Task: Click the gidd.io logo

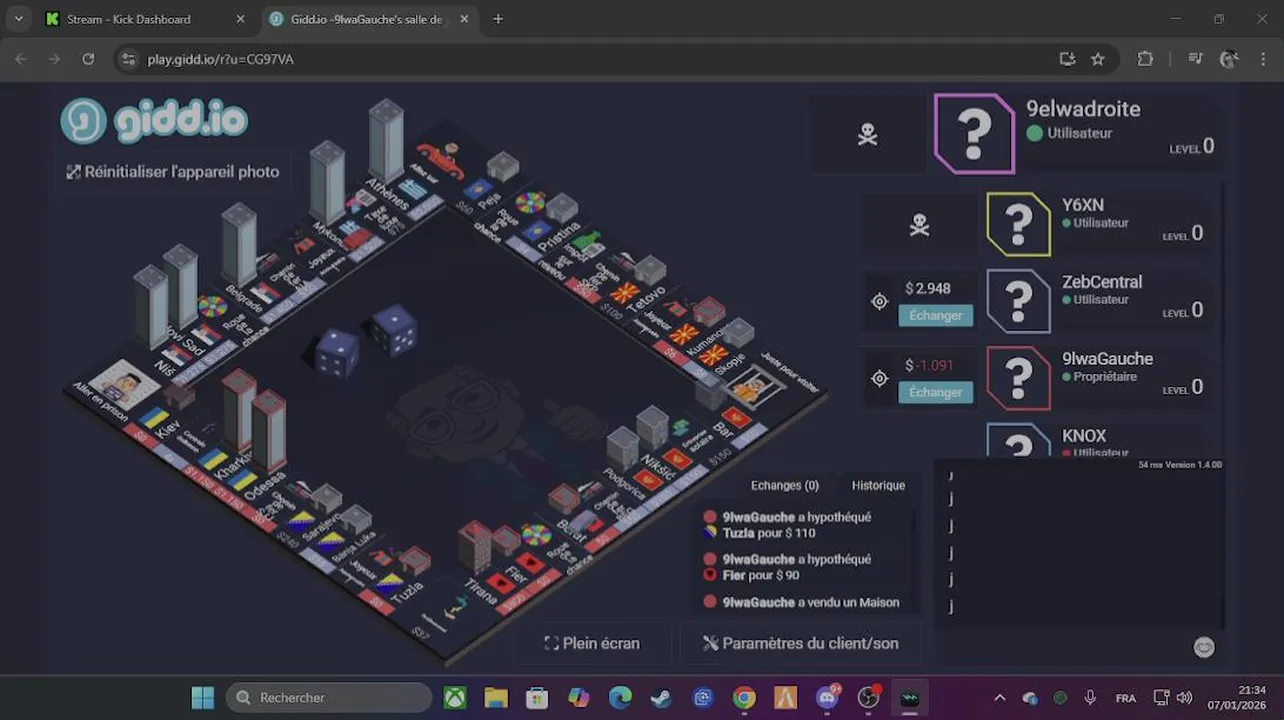Action: (x=154, y=121)
